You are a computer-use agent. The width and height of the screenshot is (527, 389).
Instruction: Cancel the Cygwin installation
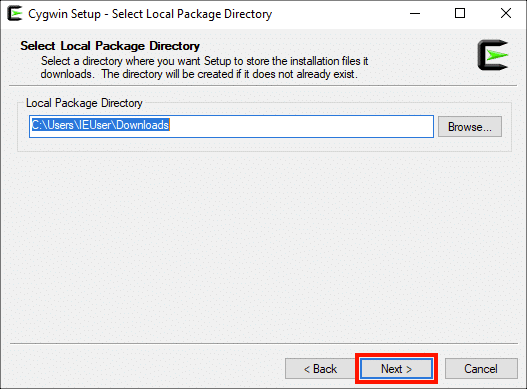point(481,369)
